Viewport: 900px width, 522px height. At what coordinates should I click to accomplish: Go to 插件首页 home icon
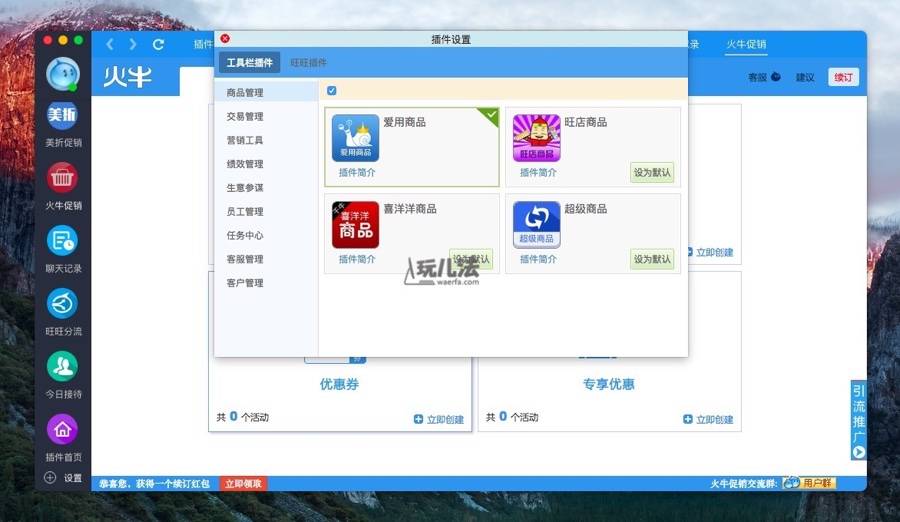[63, 430]
